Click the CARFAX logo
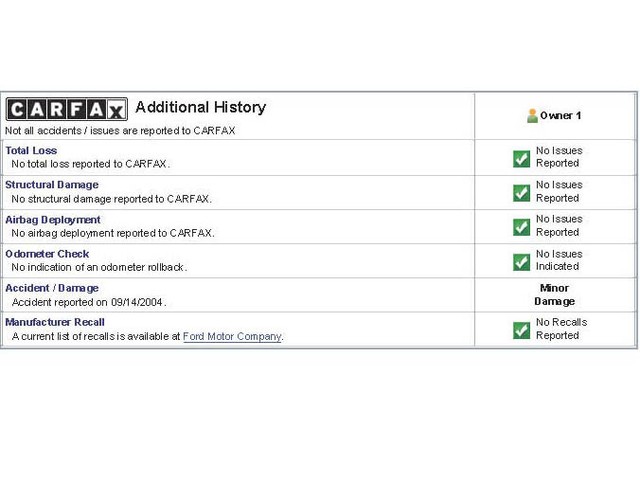The width and height of the screenshot is (640, 480). coord(66,109)
